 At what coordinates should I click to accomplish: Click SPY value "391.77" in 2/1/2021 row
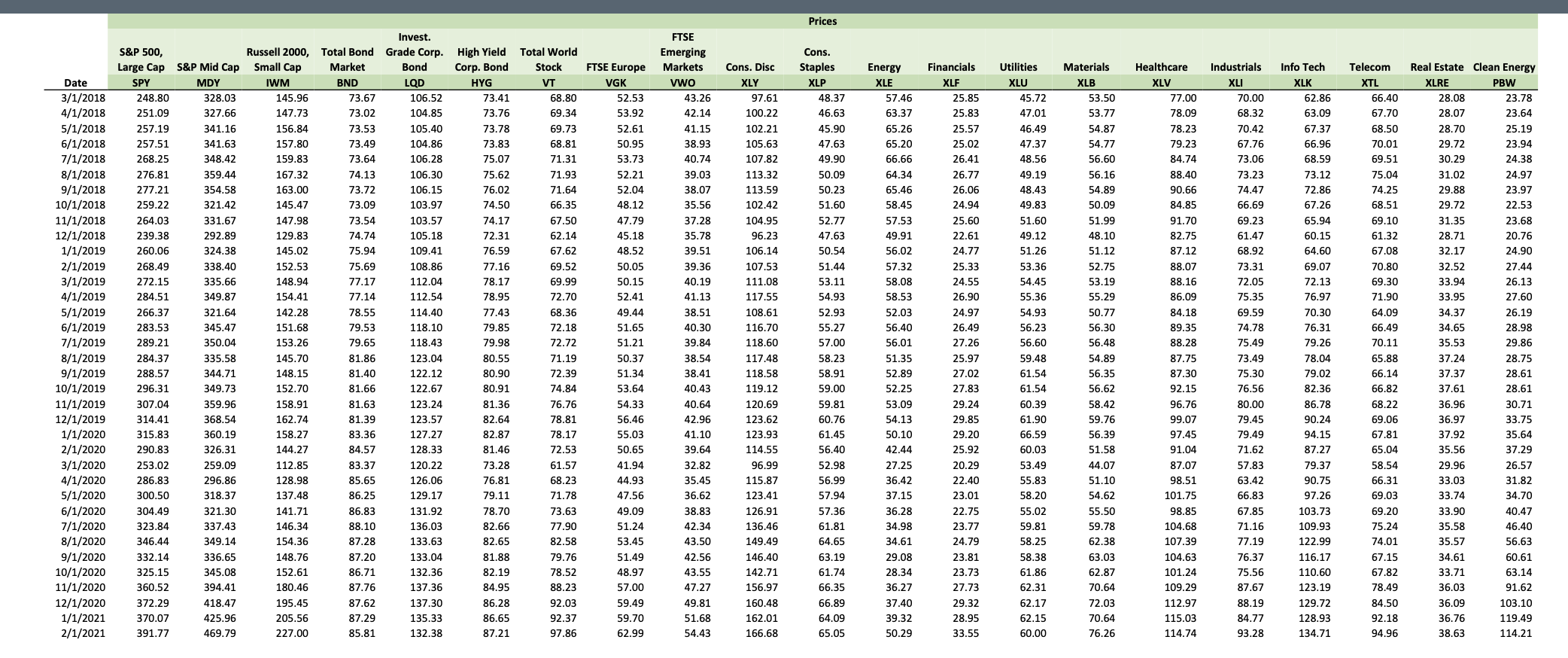pos(153,633)
